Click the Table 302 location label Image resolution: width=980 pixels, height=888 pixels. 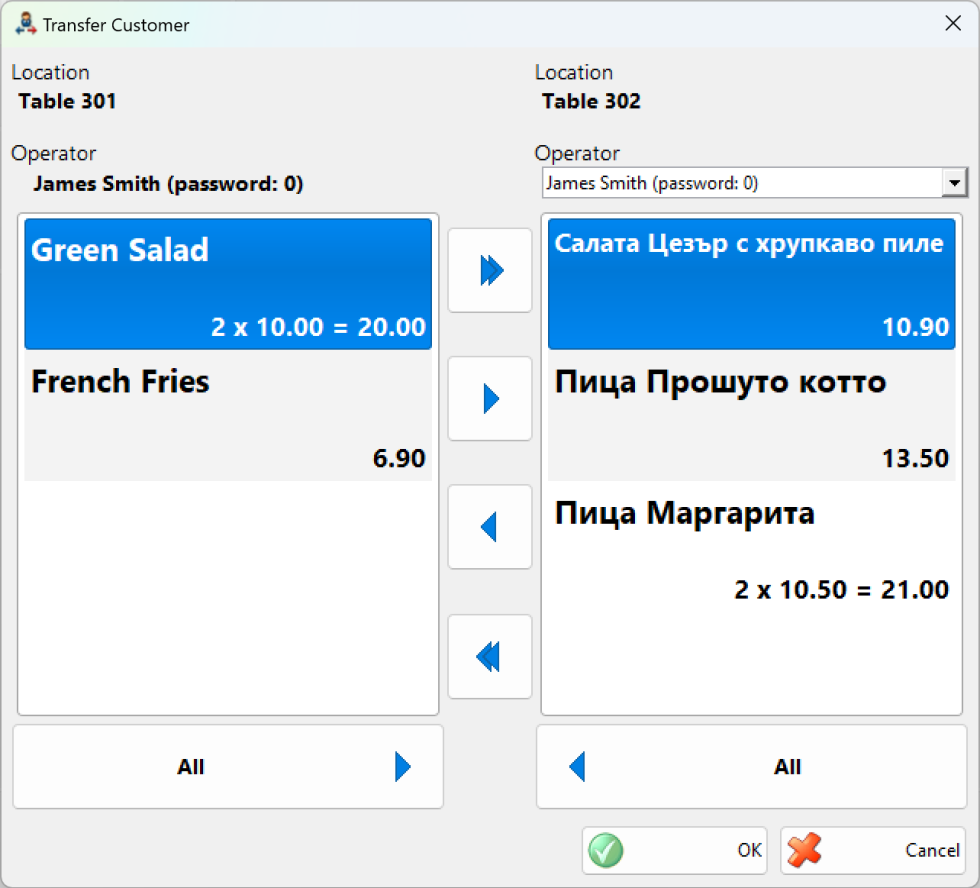(x=591, y=101)
